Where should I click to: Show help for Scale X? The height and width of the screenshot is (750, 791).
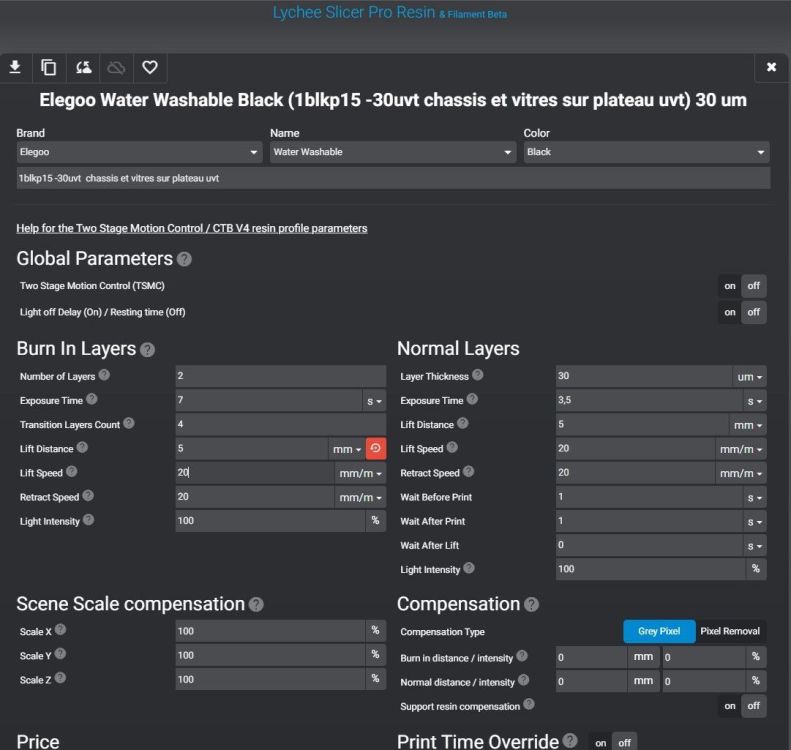click(60, 630)
